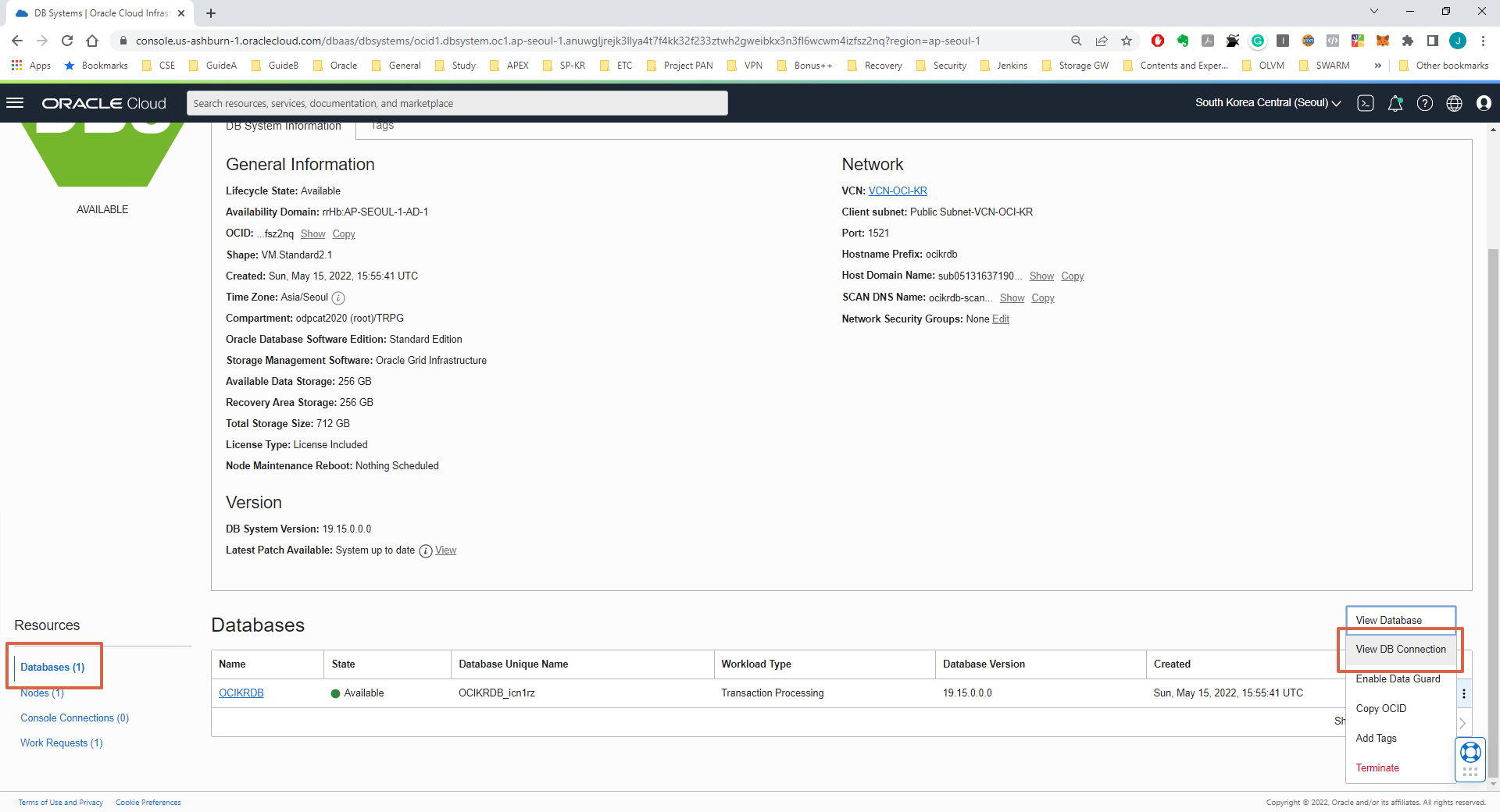Open the zoom magnifier icon in address bar
1500x812 pixels.
coord(1076,41)
